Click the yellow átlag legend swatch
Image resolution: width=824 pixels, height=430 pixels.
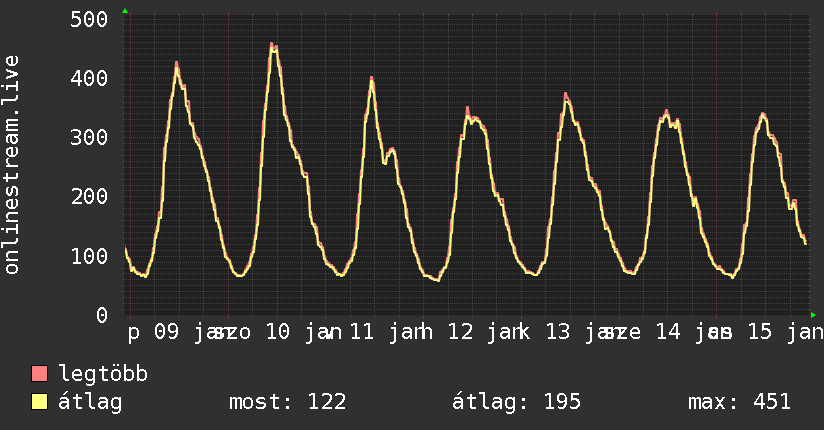click(x=39, y=401)
